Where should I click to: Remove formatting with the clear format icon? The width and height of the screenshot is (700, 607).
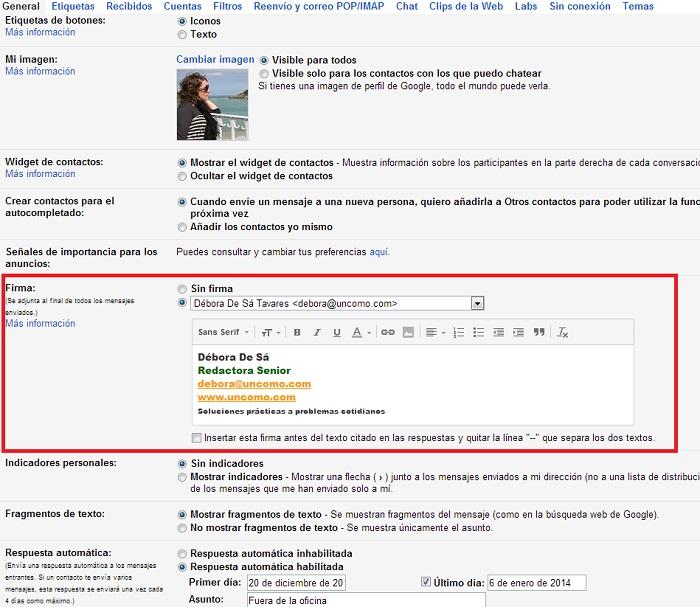pos(563,332)
